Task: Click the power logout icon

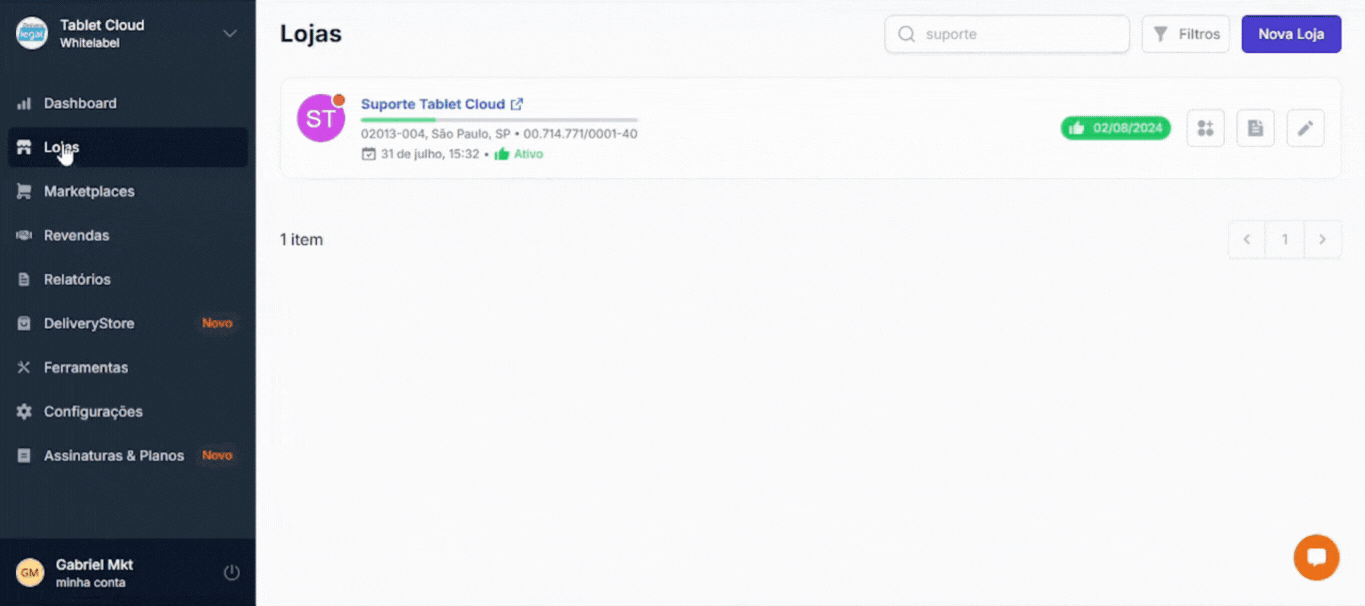Action: coord(231,573)
